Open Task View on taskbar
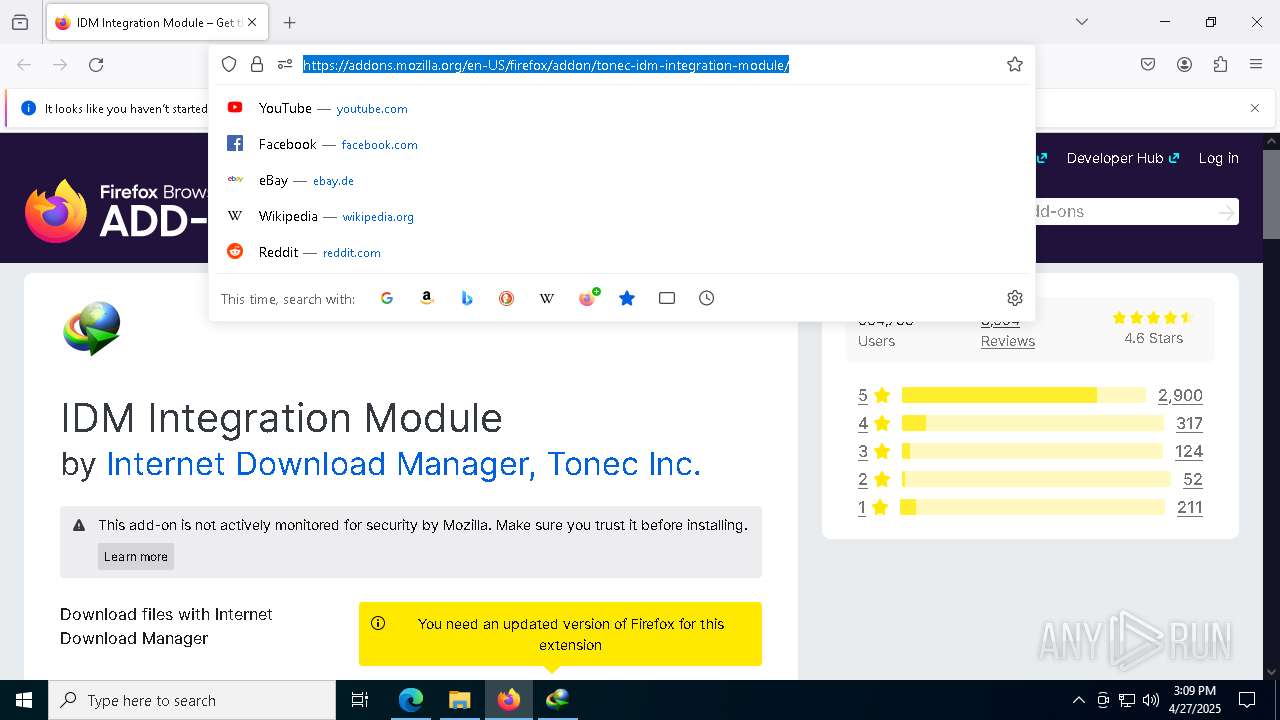The height and width of the screenshot is (720, 1280). [360, 700]
